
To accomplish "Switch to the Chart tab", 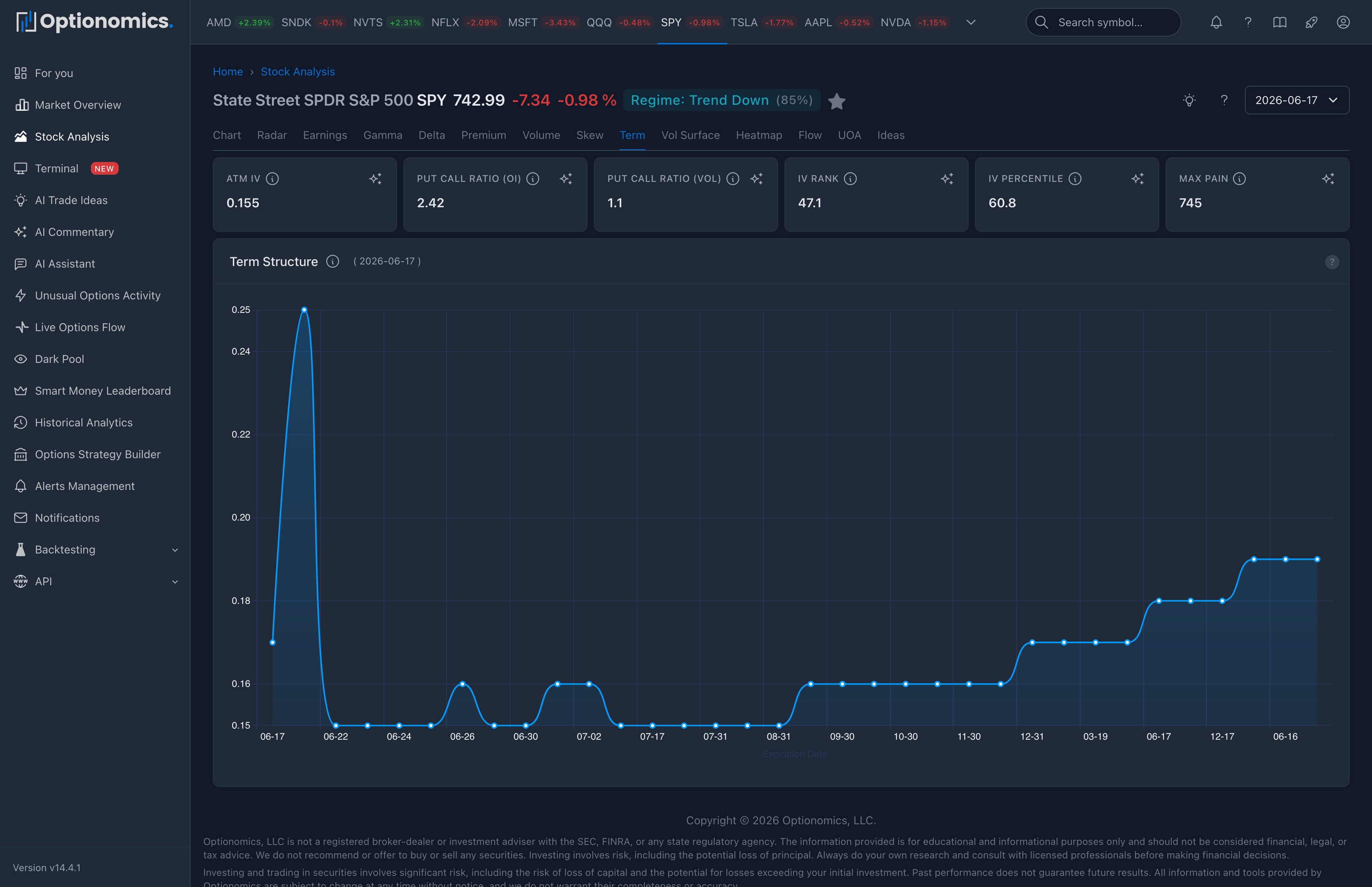I will 227,135.
